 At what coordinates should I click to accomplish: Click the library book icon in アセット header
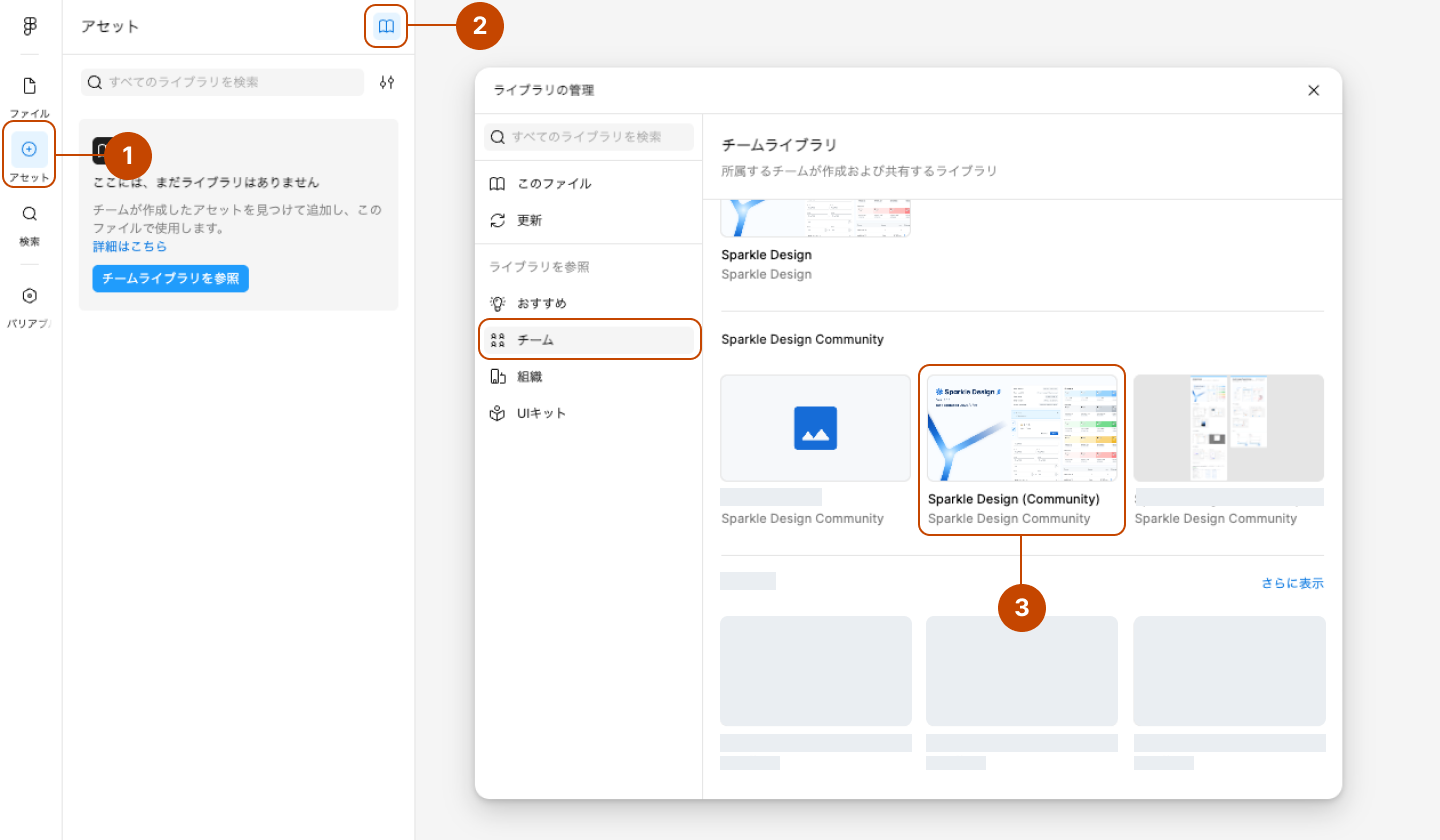coord(386,26)
